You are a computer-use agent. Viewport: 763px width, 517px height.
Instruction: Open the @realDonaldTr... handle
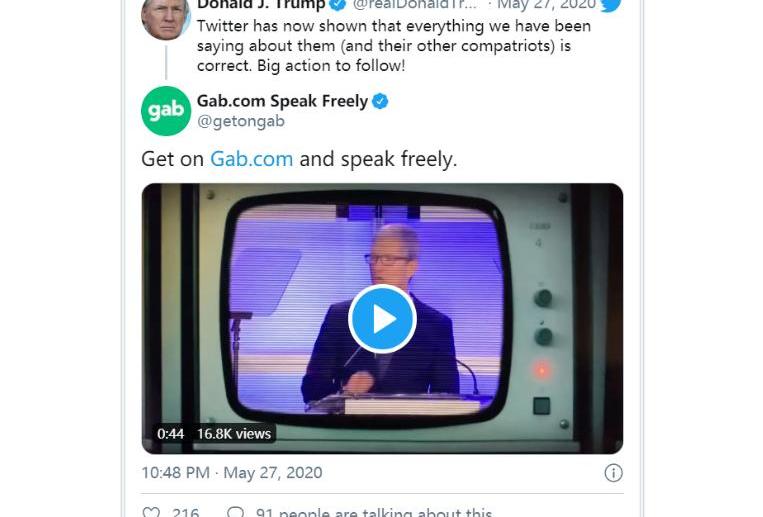click(x=414, y=5)
